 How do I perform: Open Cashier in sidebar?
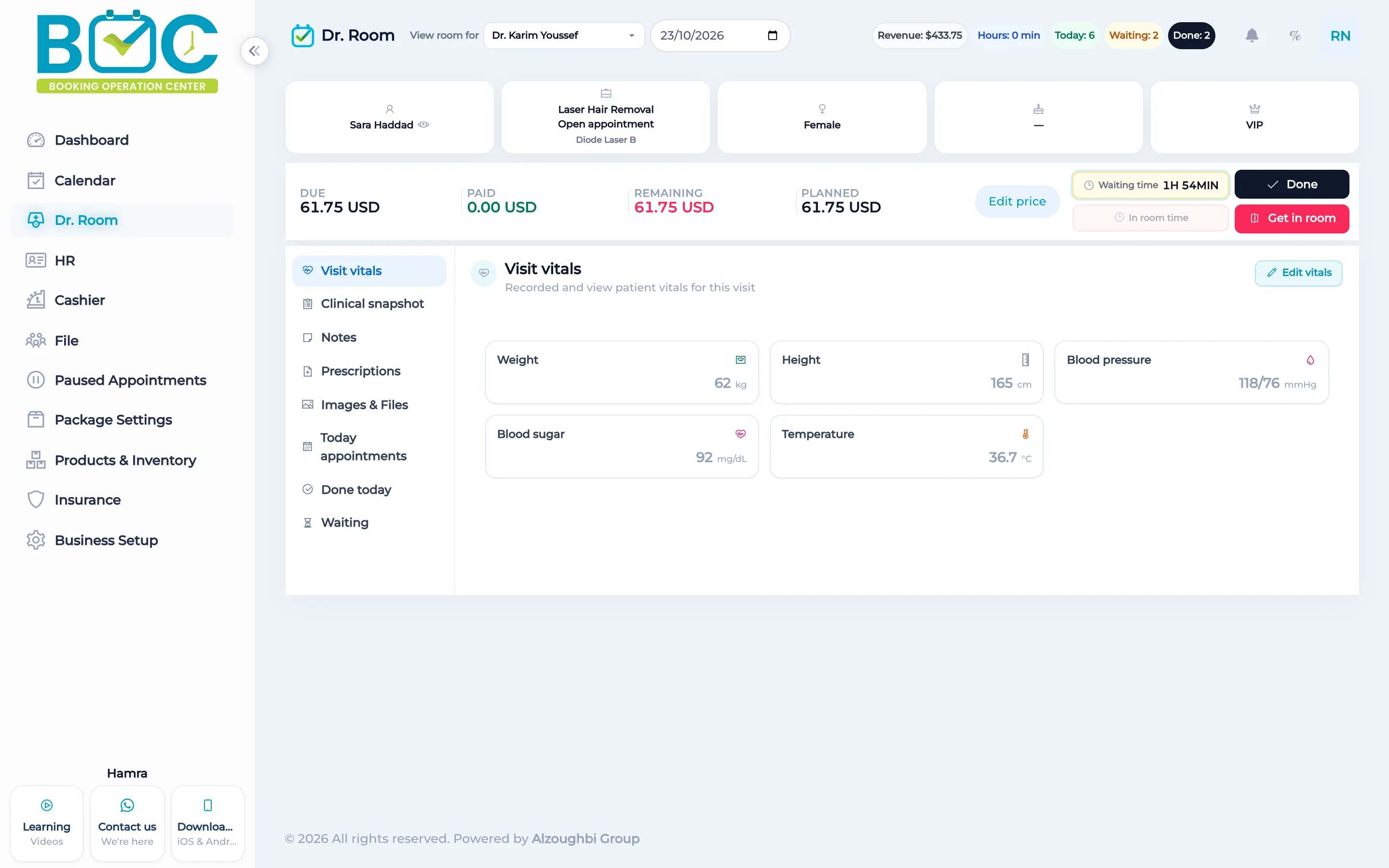pos(122,300)
